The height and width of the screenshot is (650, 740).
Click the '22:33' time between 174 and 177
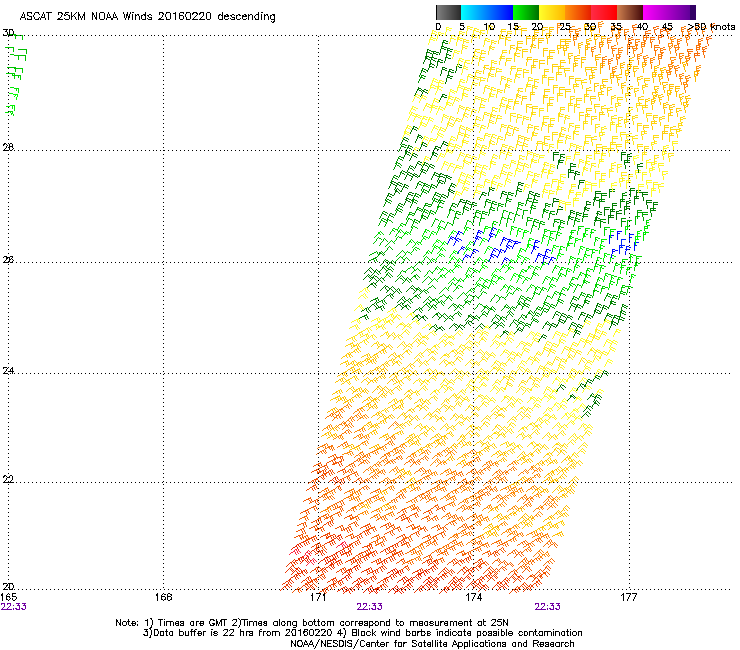point(547,607)
